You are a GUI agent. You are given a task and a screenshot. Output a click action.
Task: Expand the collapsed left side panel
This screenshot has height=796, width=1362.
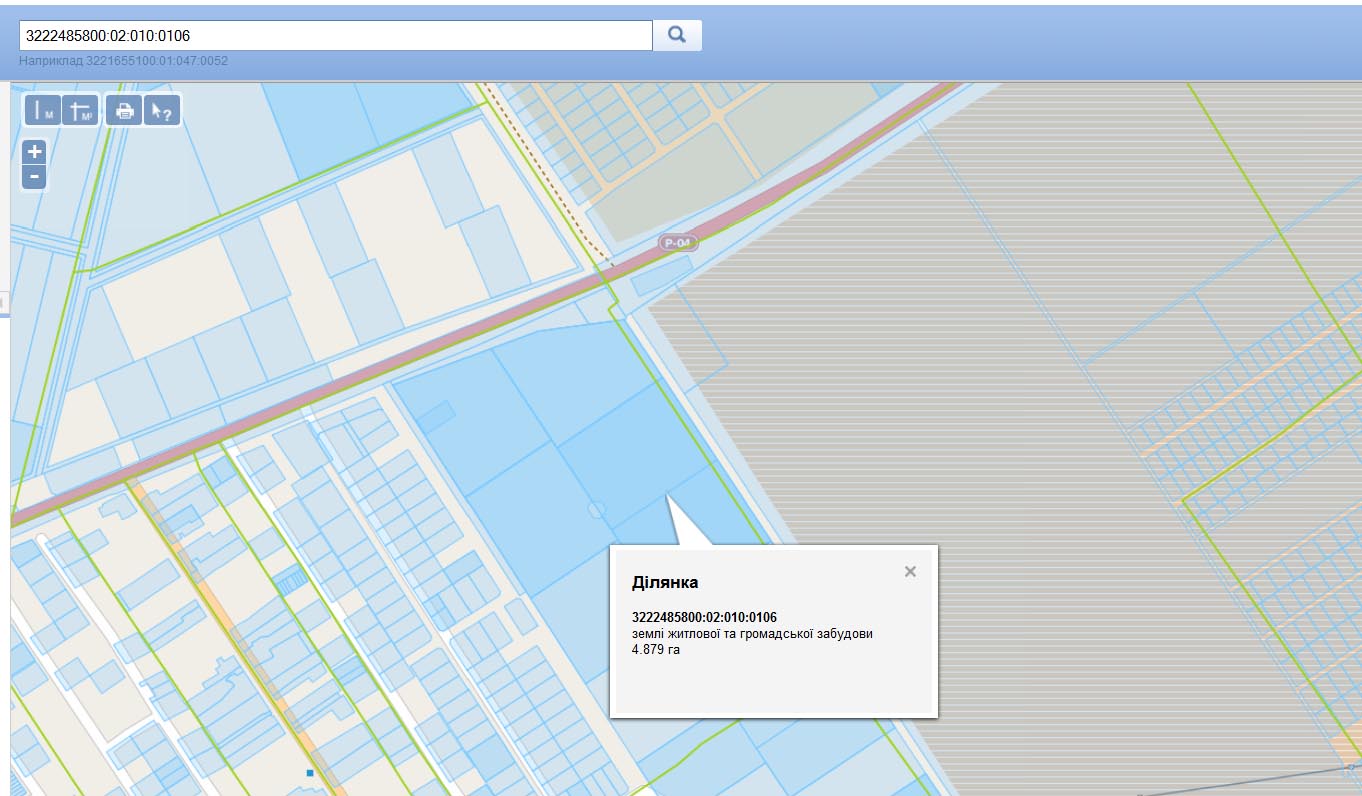[4, 300]
